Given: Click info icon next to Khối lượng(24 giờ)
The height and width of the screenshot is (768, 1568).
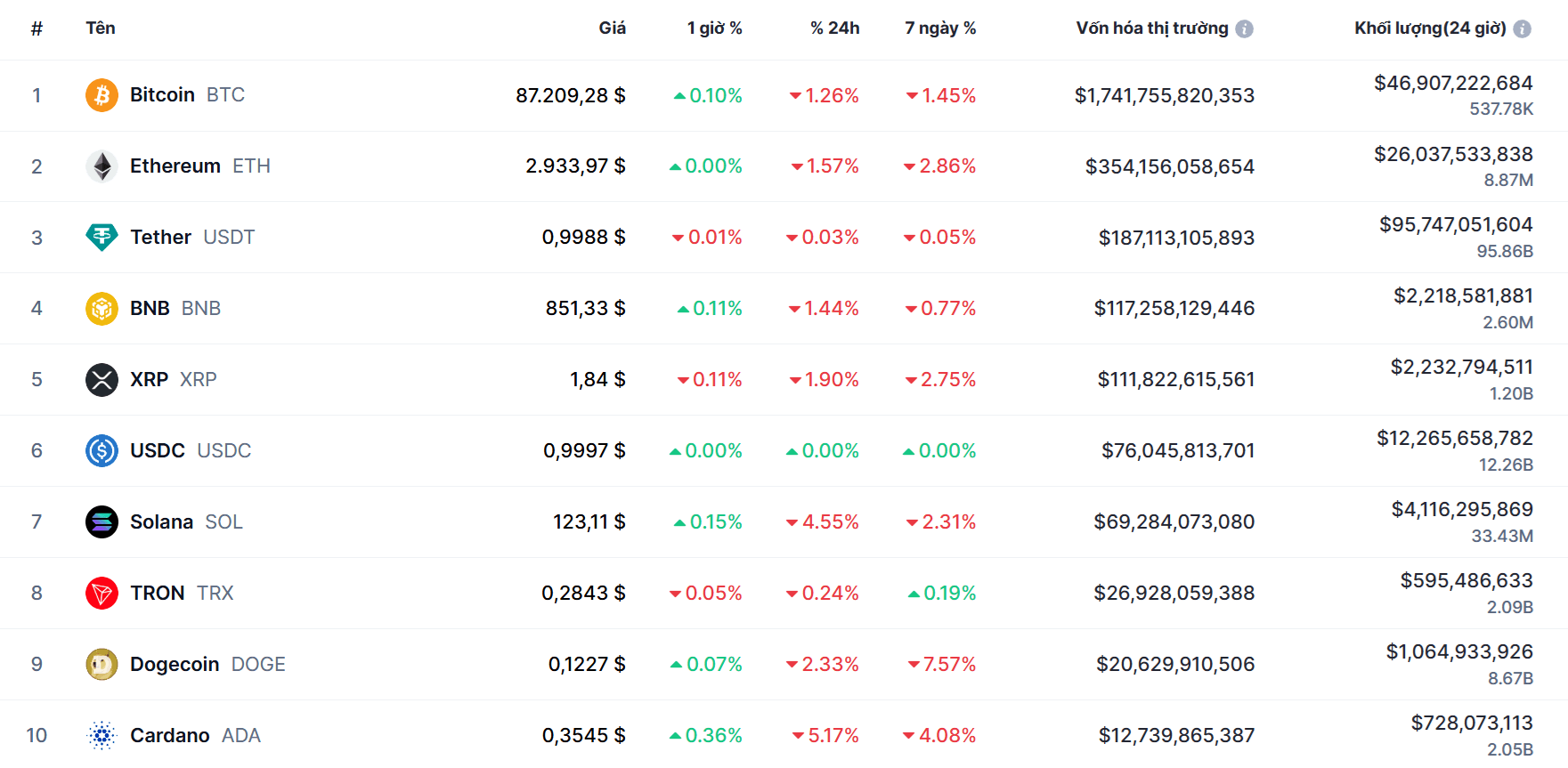Looking at the screenshot, I should (x=1523, y=28).
